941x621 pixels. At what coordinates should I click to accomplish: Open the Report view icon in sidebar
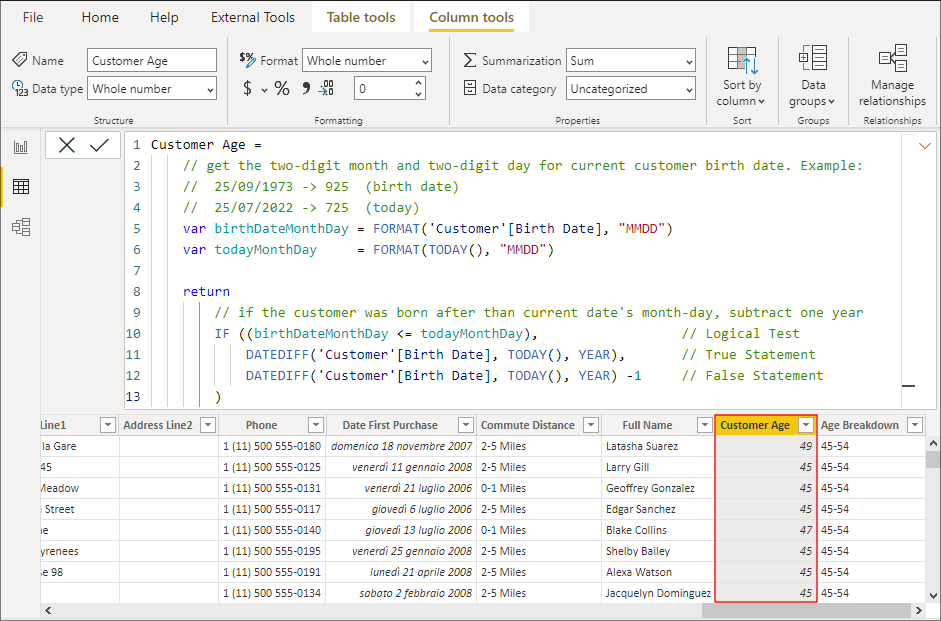[x=21, y=146]
